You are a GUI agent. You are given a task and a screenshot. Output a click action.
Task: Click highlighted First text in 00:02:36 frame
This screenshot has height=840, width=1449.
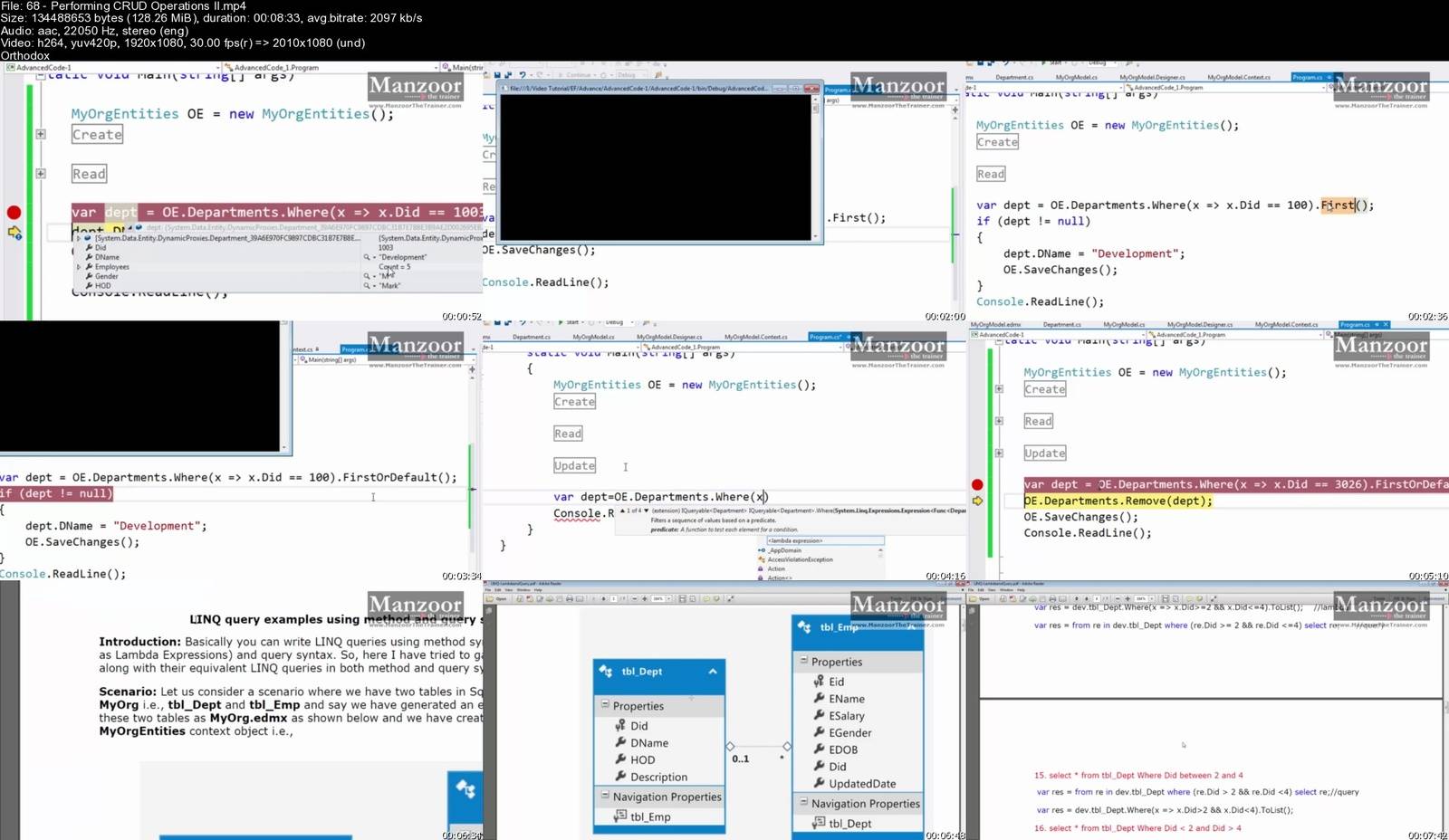point(1337,205)
